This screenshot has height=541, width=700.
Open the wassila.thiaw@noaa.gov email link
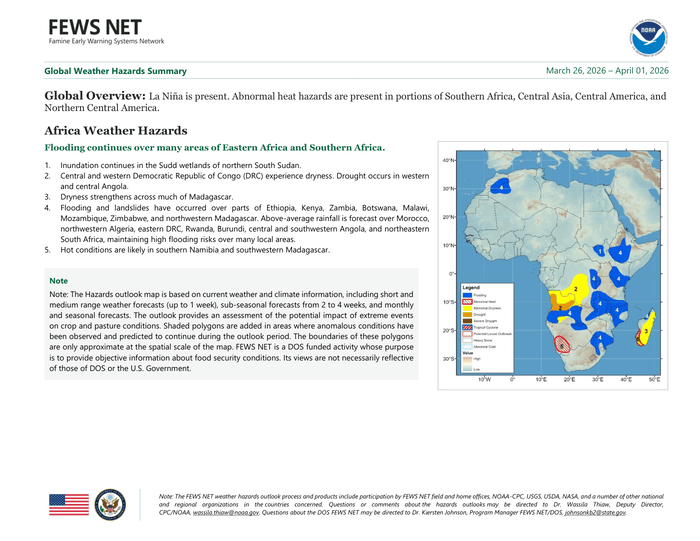click(226, 512)
